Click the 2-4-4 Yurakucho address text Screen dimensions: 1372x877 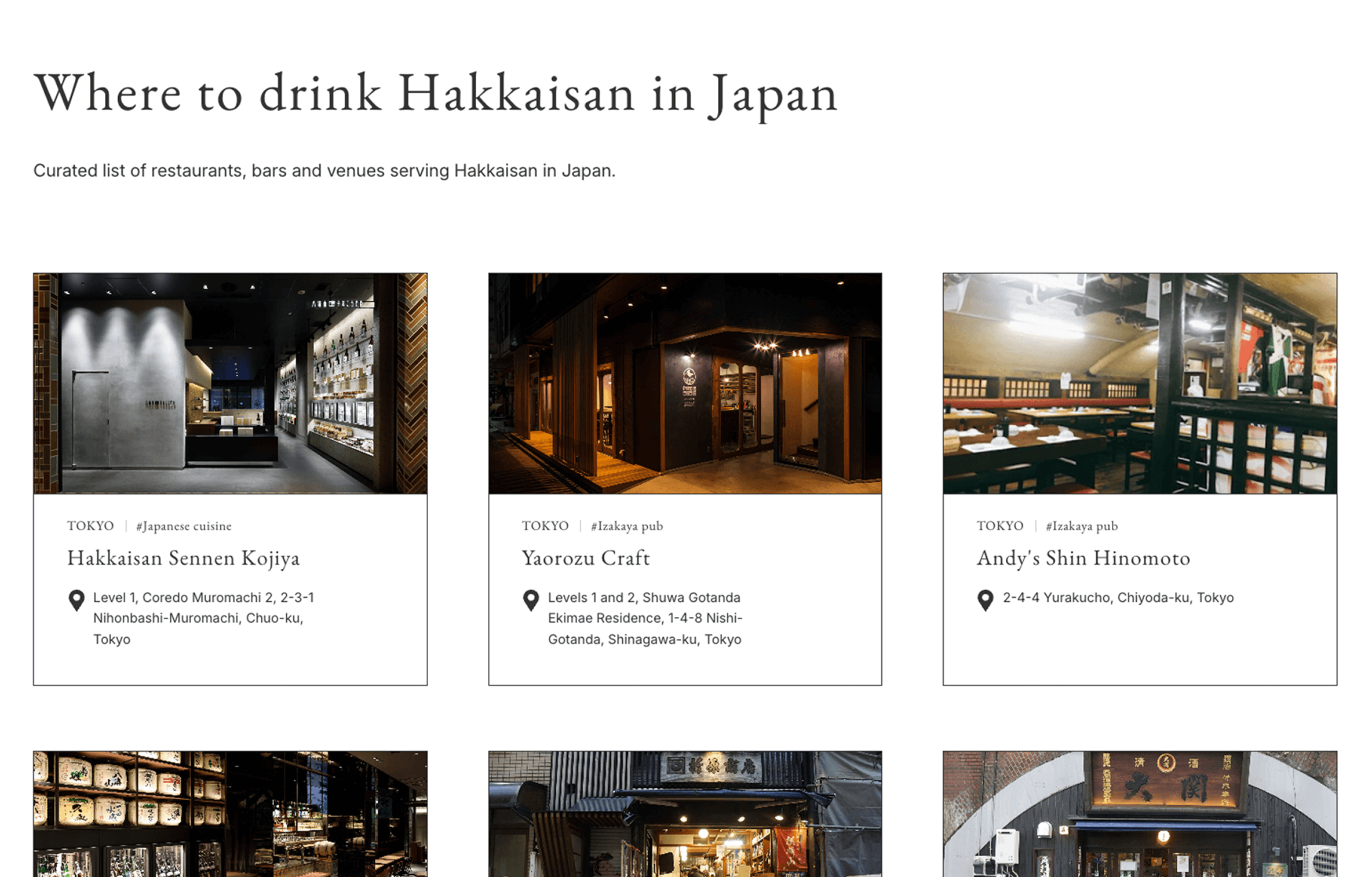1118,597
